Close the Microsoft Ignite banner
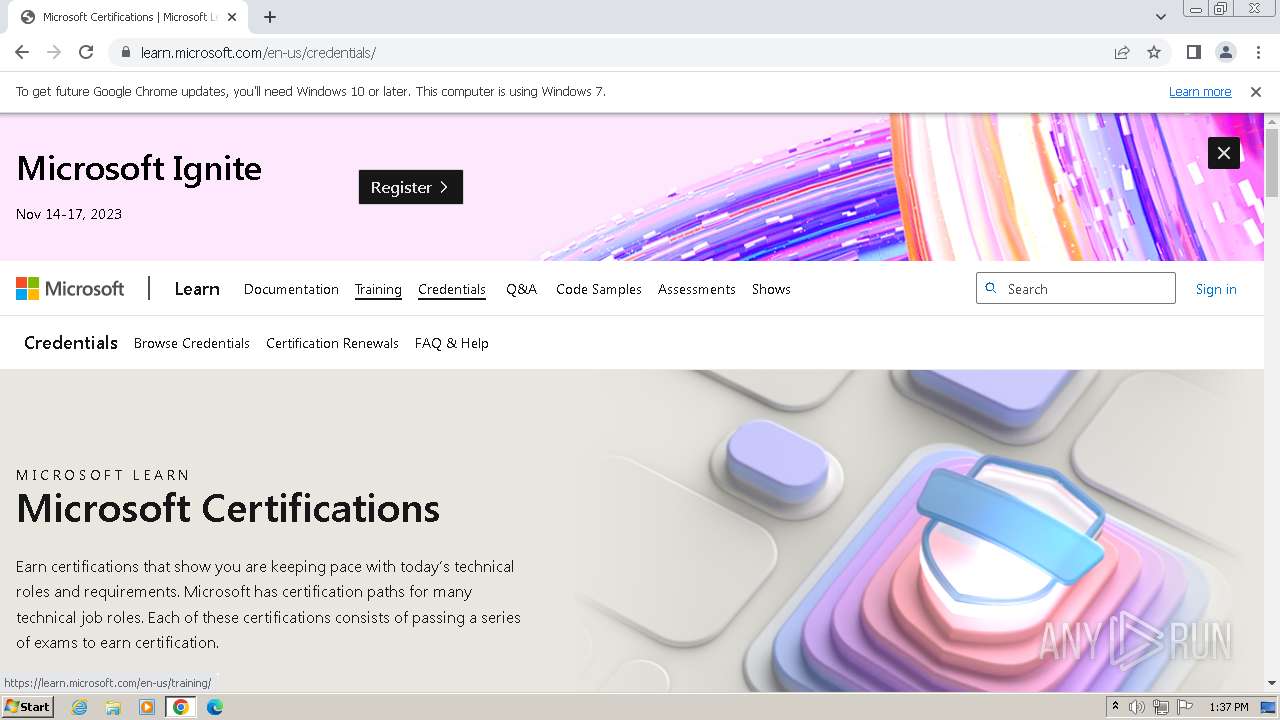This screenshot has height=720, width=1280. pyautogui.click(x=1224, y=153)
